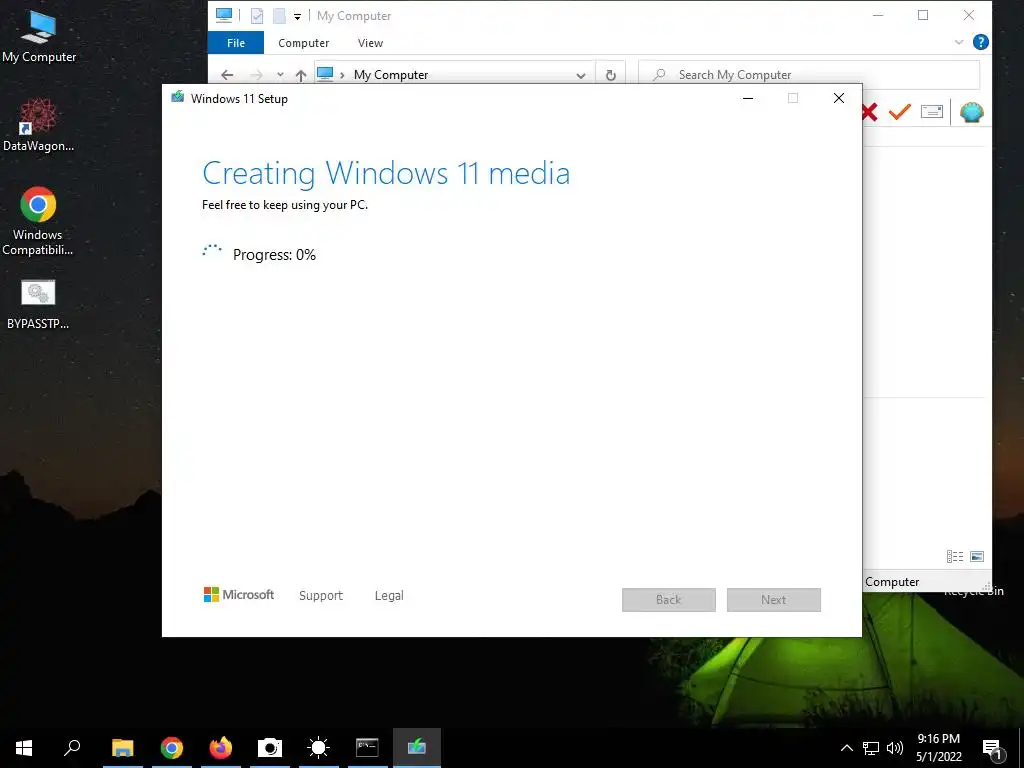The height and width of the screenshot is (768, 1024).
Task: Open the volume speaker tray icon
Action: (895, 748)
